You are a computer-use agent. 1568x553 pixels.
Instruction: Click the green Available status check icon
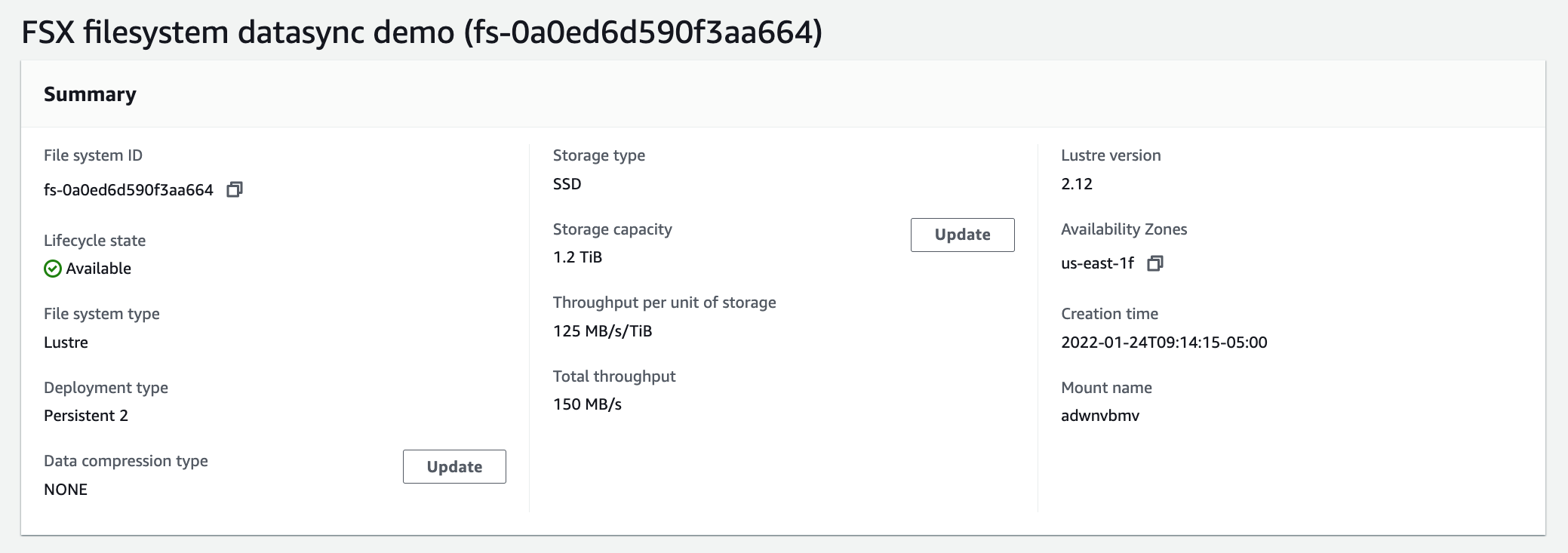tap(53, 269)
